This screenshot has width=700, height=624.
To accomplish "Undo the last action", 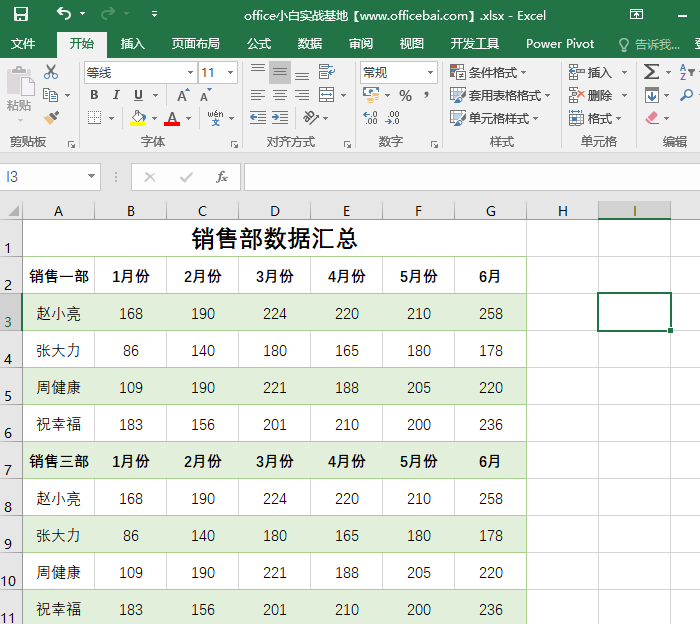I will coord(64,14).
